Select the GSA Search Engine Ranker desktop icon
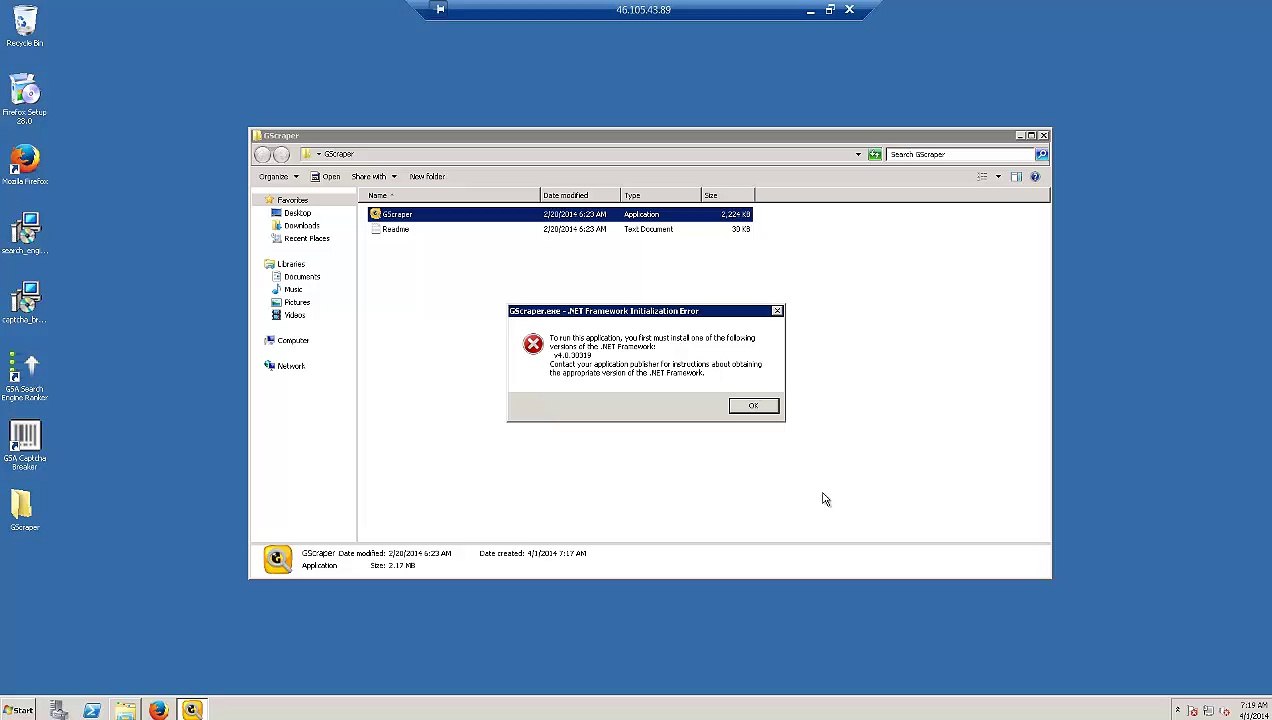The height and width of the screenshot is (720, 1272). click(24, 376)
